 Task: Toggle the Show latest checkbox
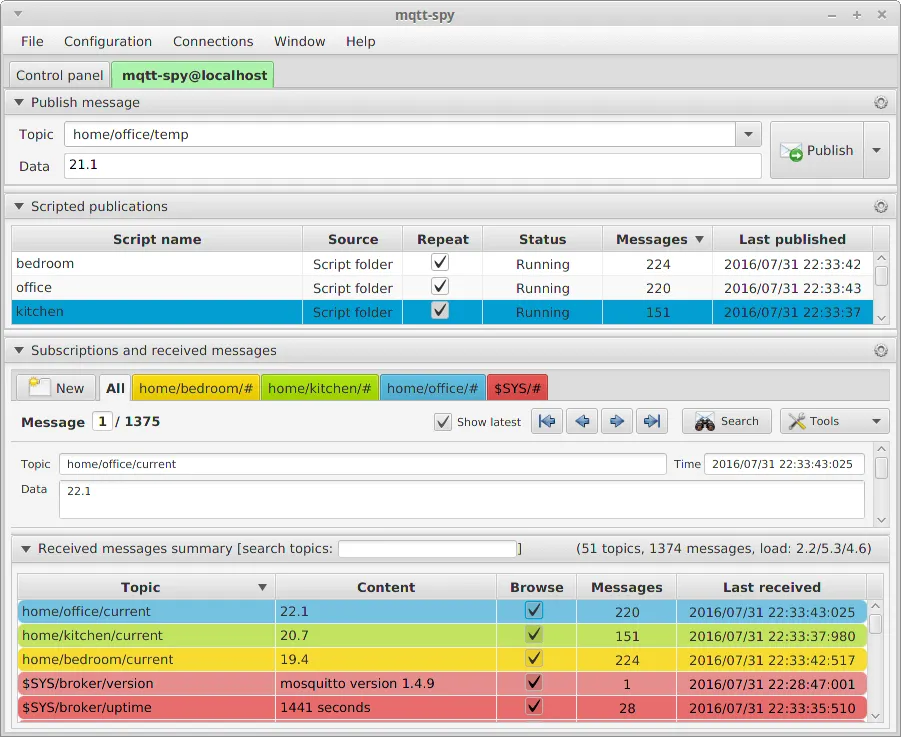click(442, 422)
